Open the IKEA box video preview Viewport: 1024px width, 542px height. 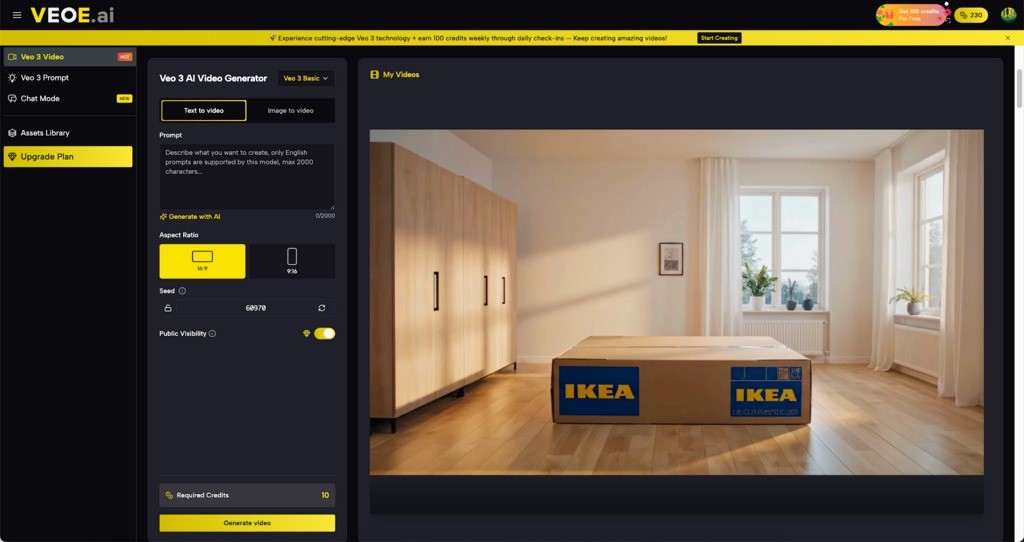(x=677, y=302)
